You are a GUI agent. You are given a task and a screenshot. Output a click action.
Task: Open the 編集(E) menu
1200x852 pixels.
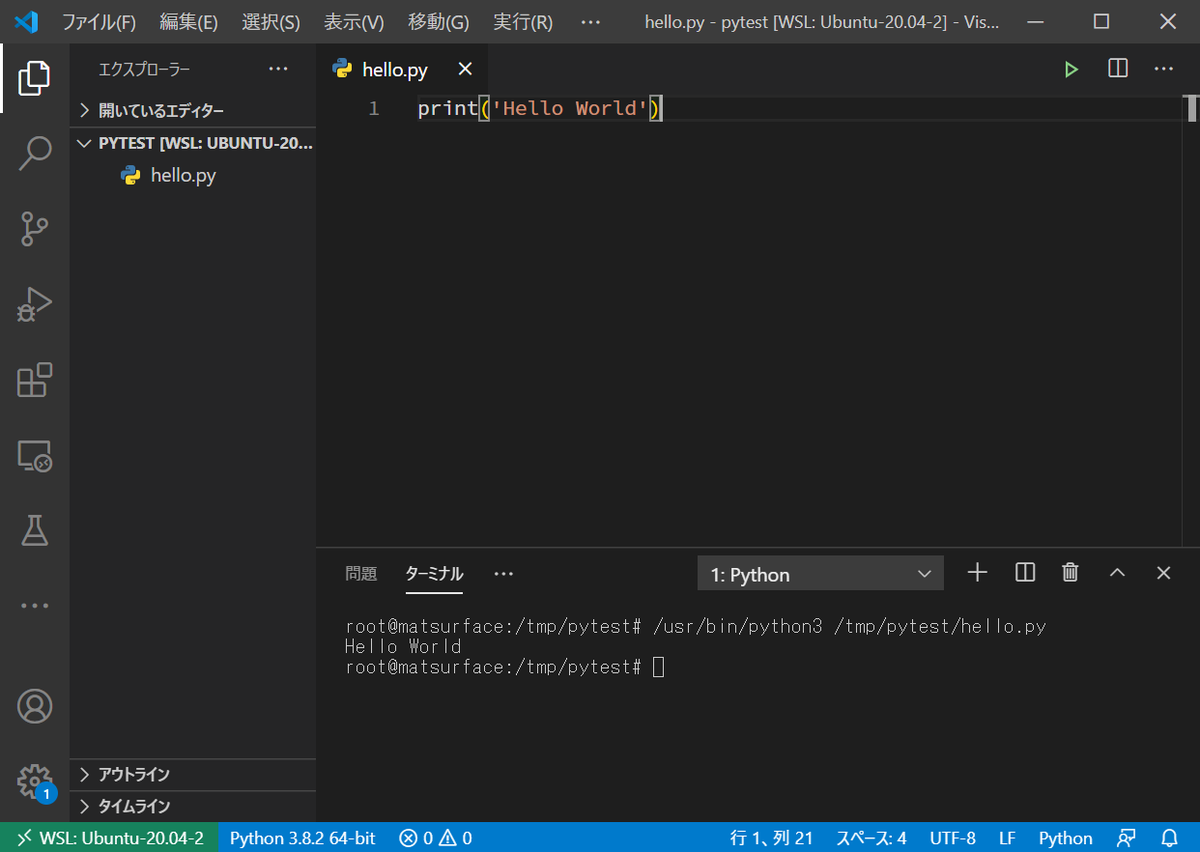coord(189,22)
